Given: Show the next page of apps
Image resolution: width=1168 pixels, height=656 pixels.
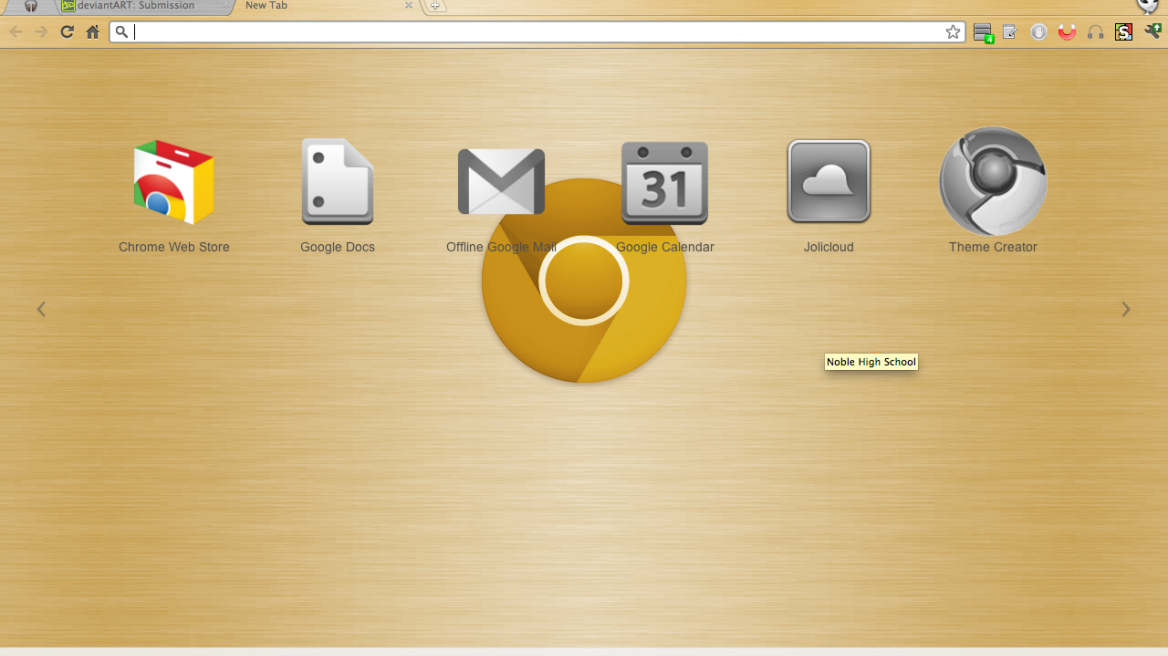Looking at the screenshot, I should [1126, 309].
